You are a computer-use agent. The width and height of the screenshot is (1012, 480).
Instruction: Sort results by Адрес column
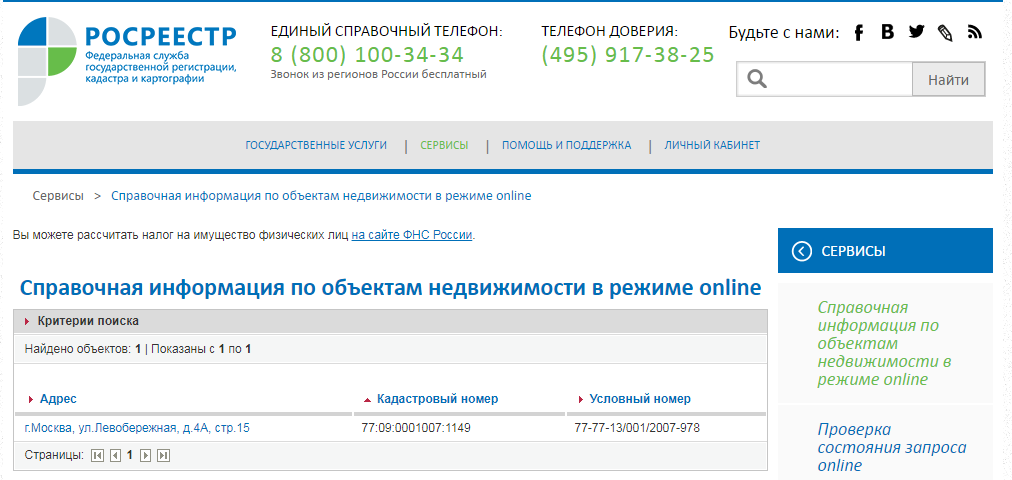58,399
